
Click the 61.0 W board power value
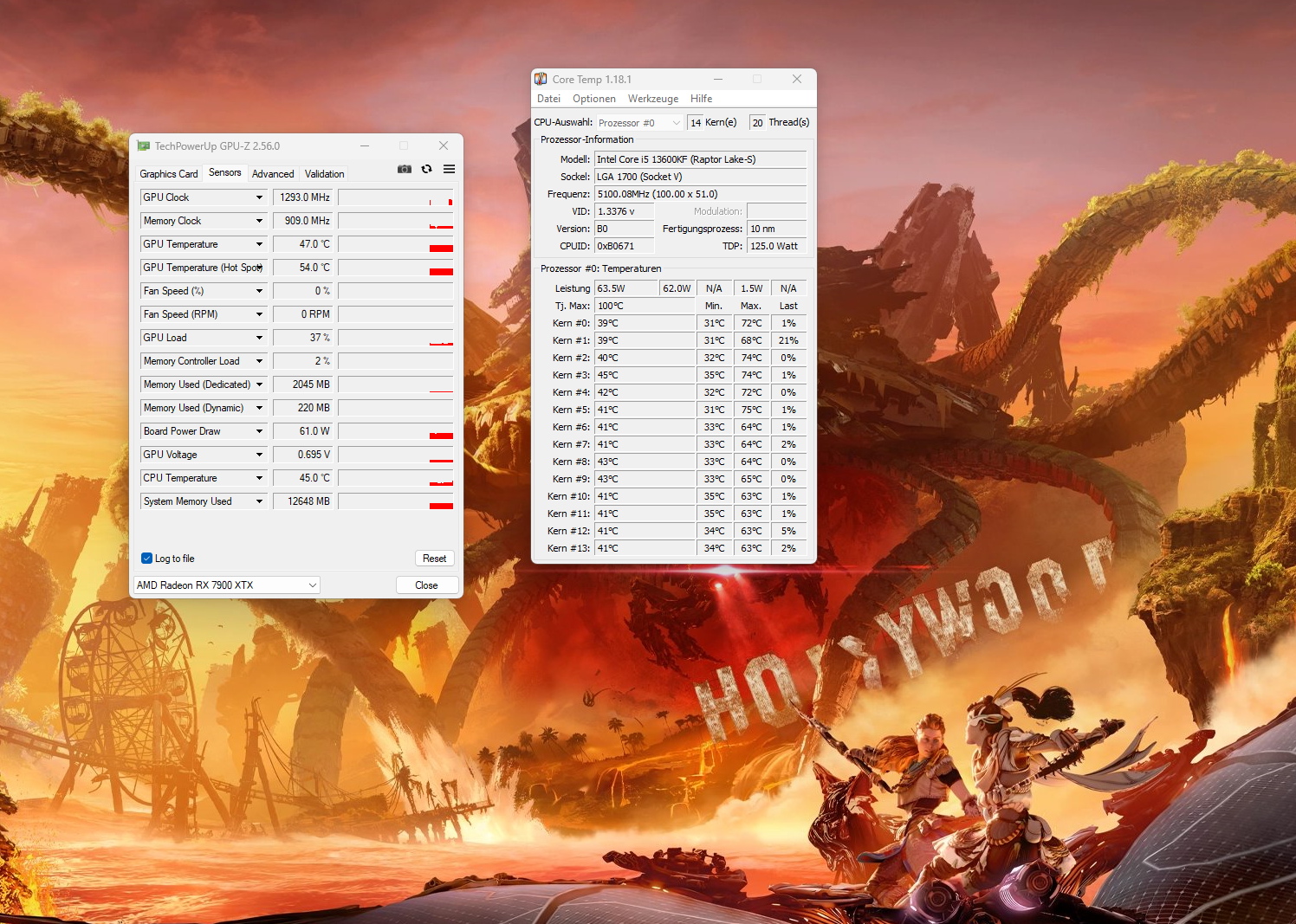click(x=302, y=431)
